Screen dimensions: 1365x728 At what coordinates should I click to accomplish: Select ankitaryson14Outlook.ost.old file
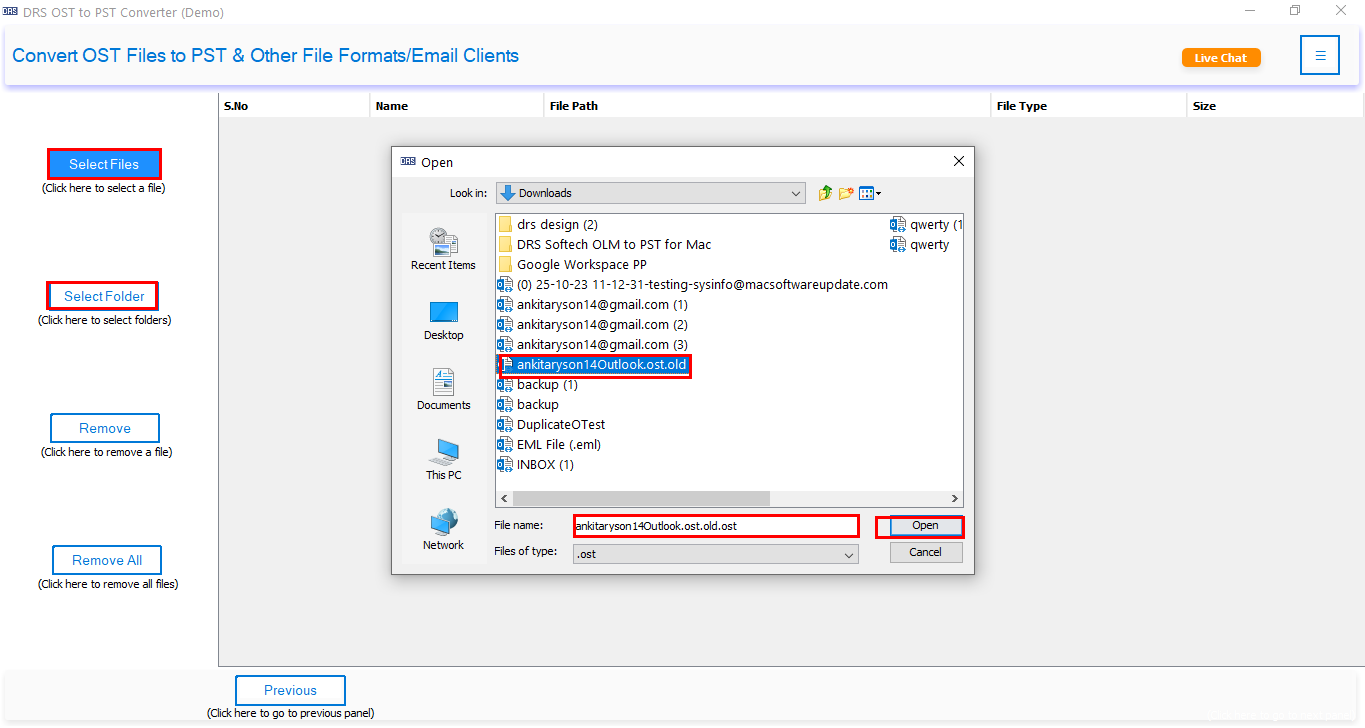click(x=594, y=365)
